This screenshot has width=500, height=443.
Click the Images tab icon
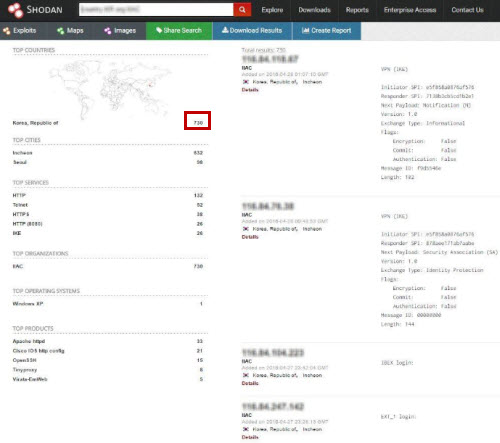pyautogui.click(x=107, y=31)
